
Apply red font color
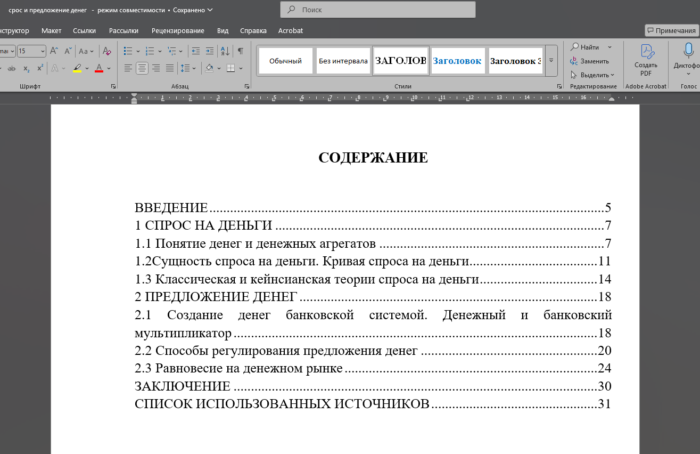99,68
